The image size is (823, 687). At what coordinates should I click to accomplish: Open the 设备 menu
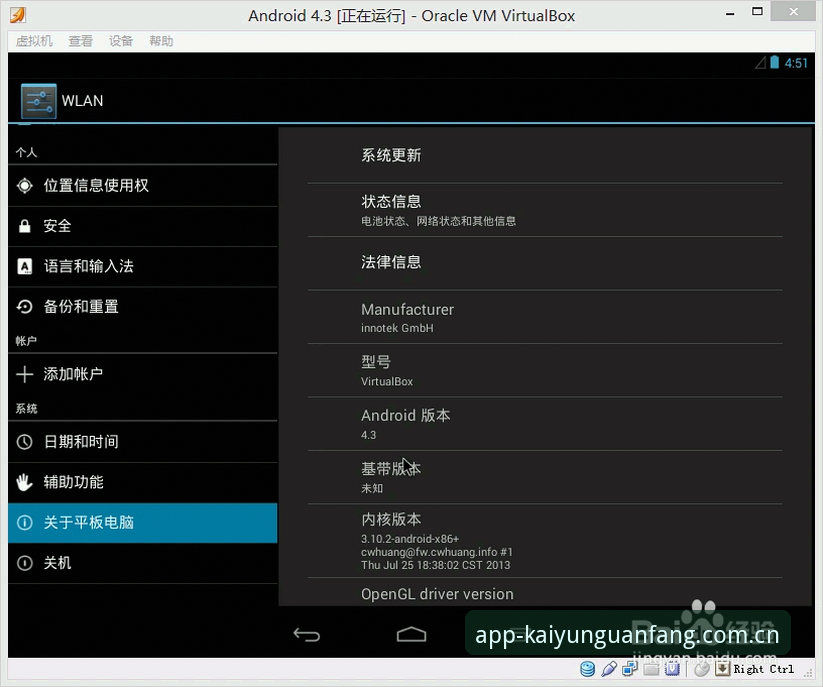click(121, 41)
